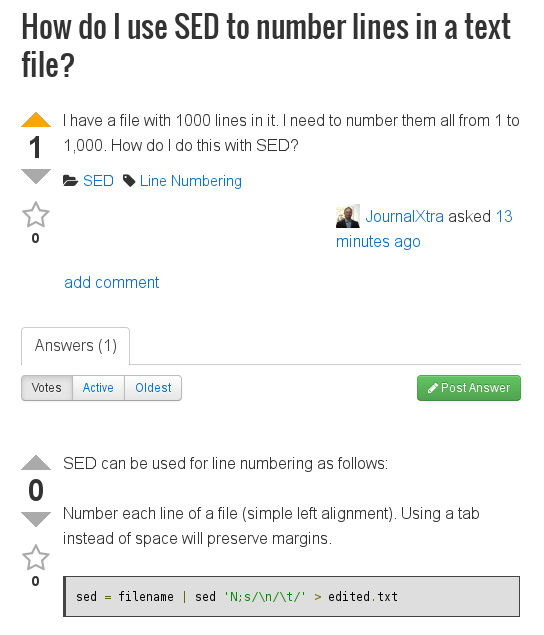The width and height of the screenshot is (544, 635).
Task: Upvote the question with orange arrow
Action: pos(36,119)
